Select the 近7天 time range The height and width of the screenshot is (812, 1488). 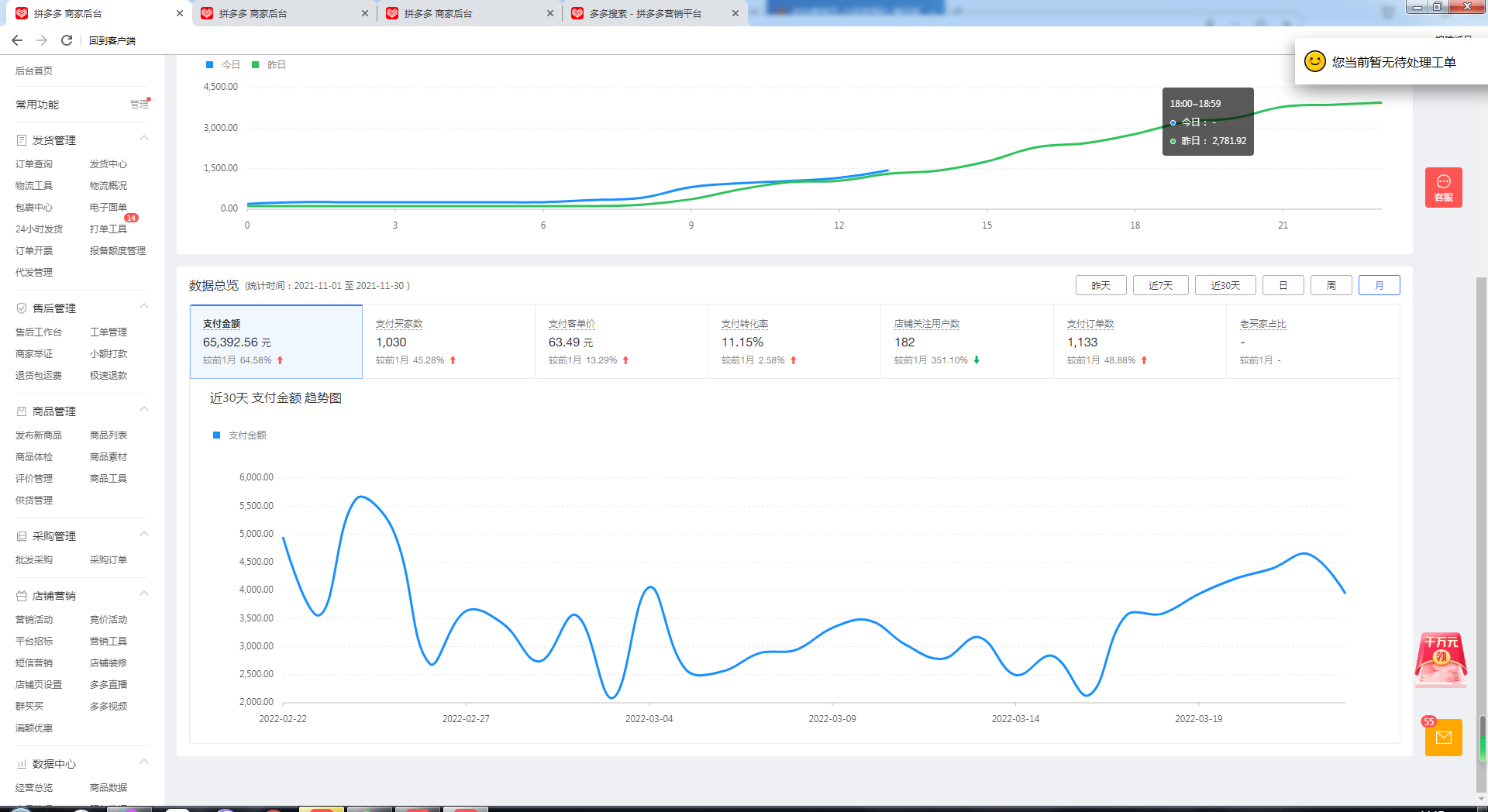pos(1160,285)
